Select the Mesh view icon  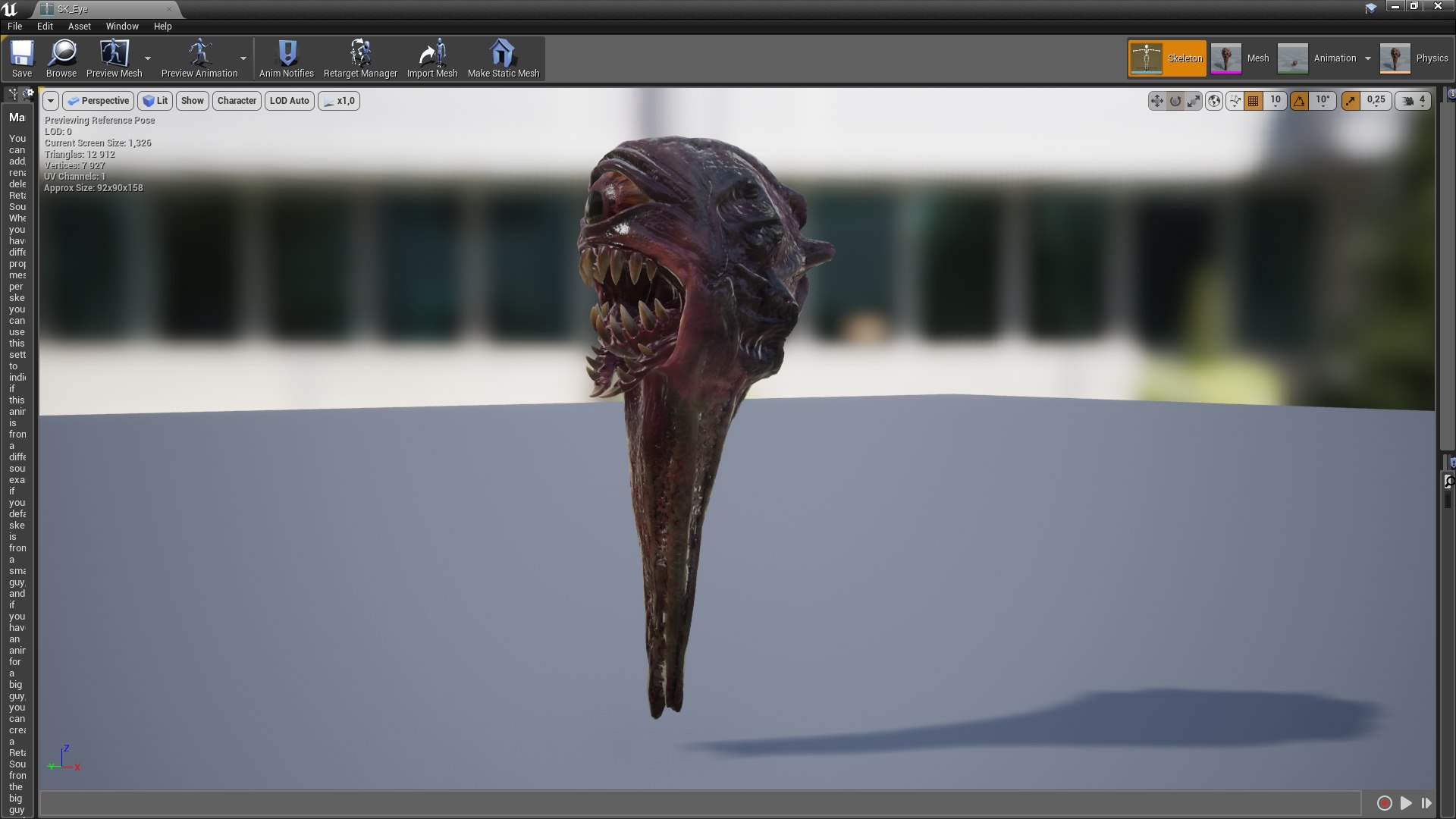pyautogui.click(x=1225, y=57)
